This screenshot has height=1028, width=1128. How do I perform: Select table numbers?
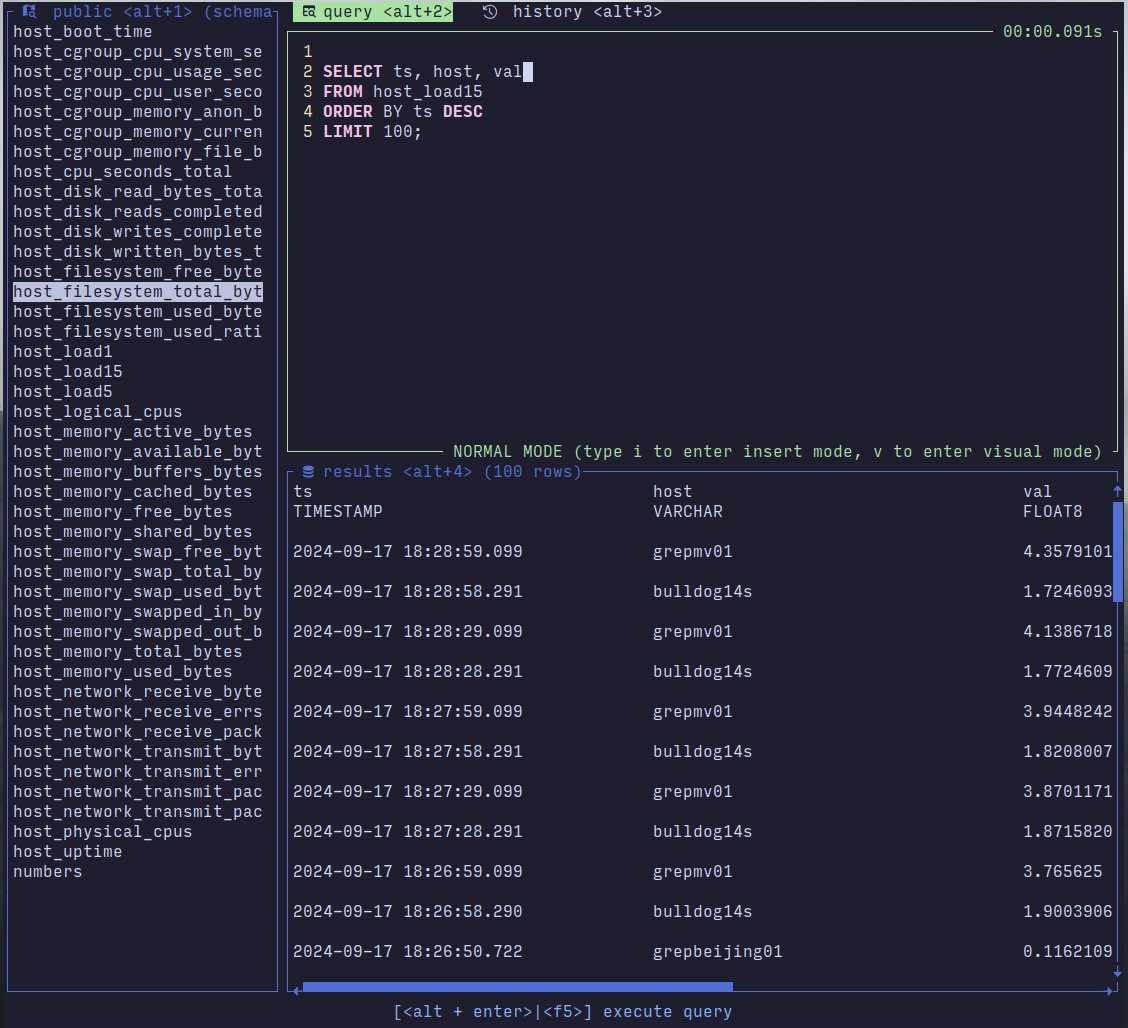(x=47, y=872)
